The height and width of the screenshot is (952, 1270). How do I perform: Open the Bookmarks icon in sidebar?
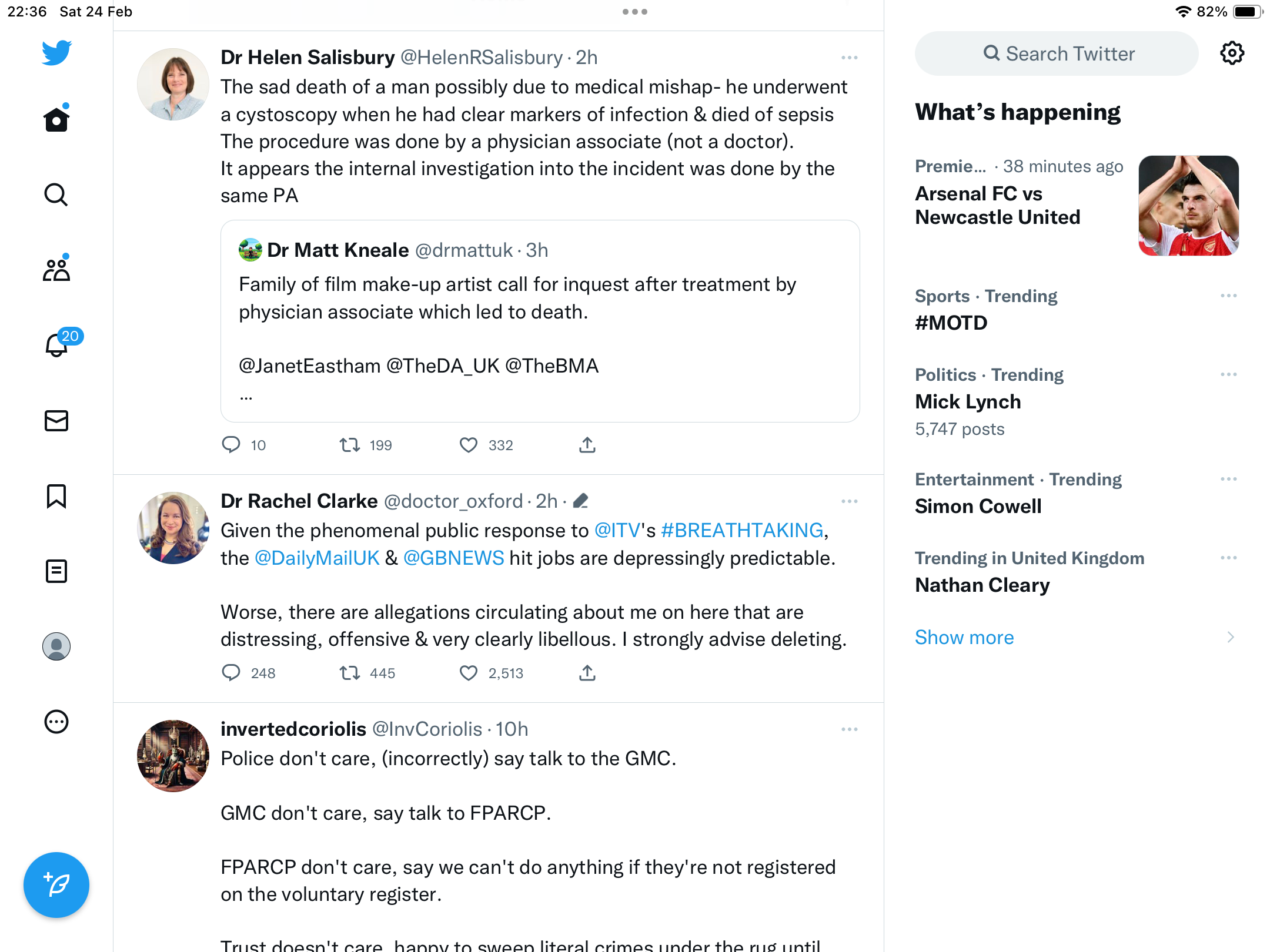coord(56,496)
